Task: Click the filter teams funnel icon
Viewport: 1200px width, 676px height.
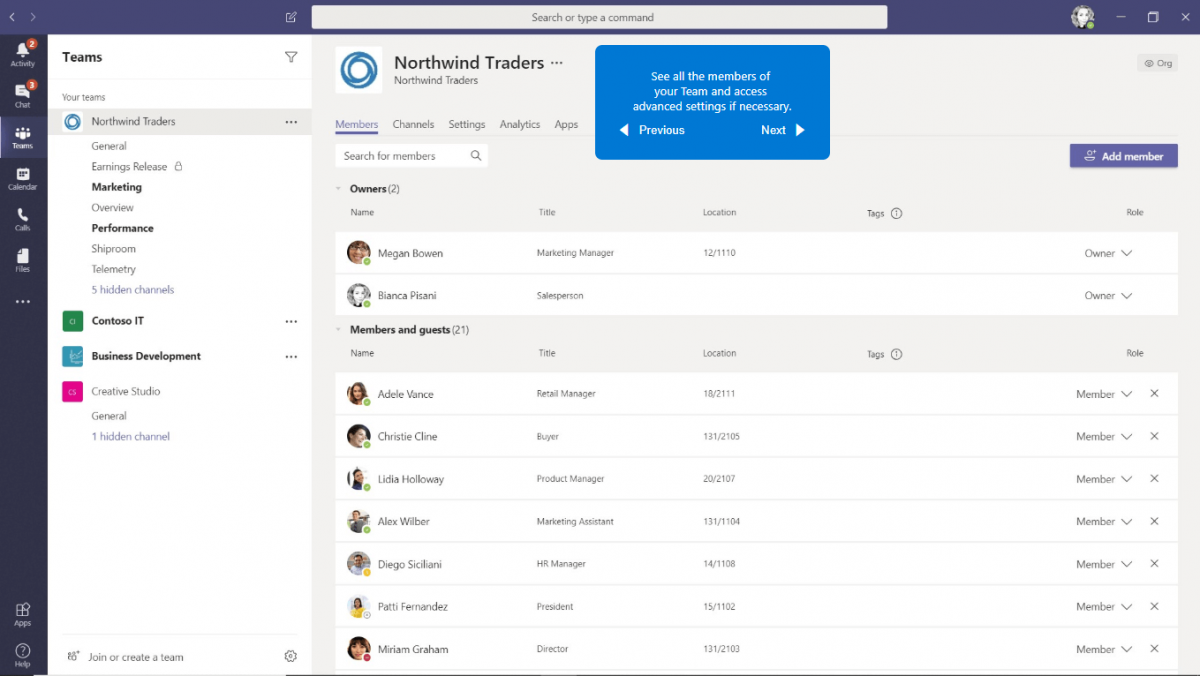Action: [x=291, y=57]
